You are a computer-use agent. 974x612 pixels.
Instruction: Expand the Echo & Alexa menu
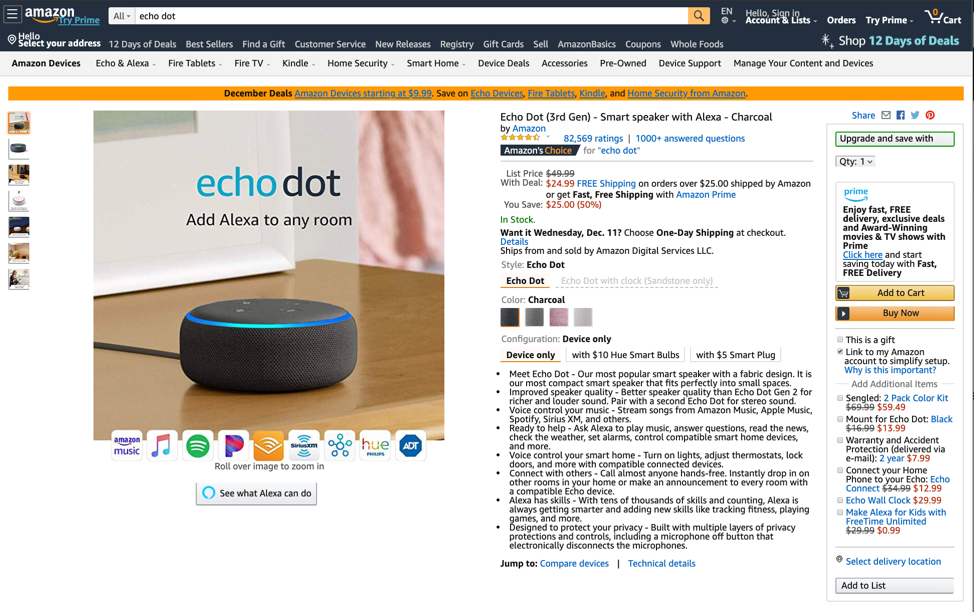click(x=125, y=63)
